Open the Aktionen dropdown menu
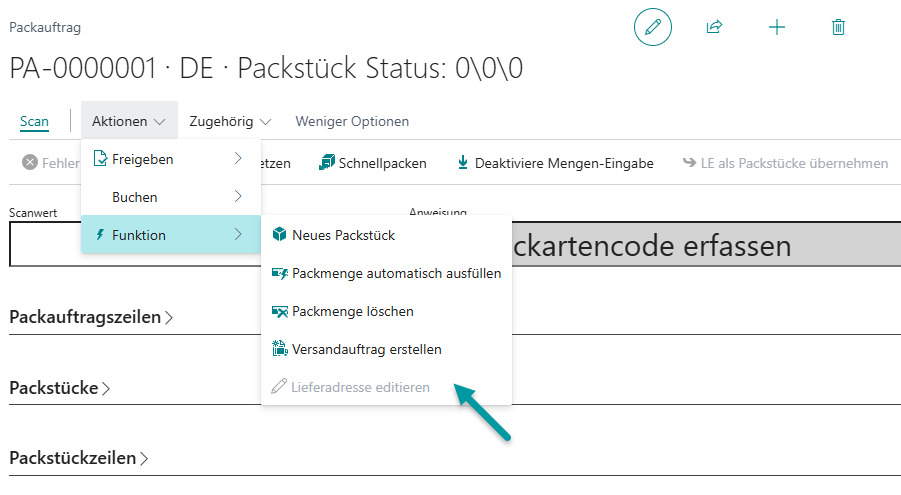This screenshot has width=901, height=495. pyautogui.click(x=129, y=121)
